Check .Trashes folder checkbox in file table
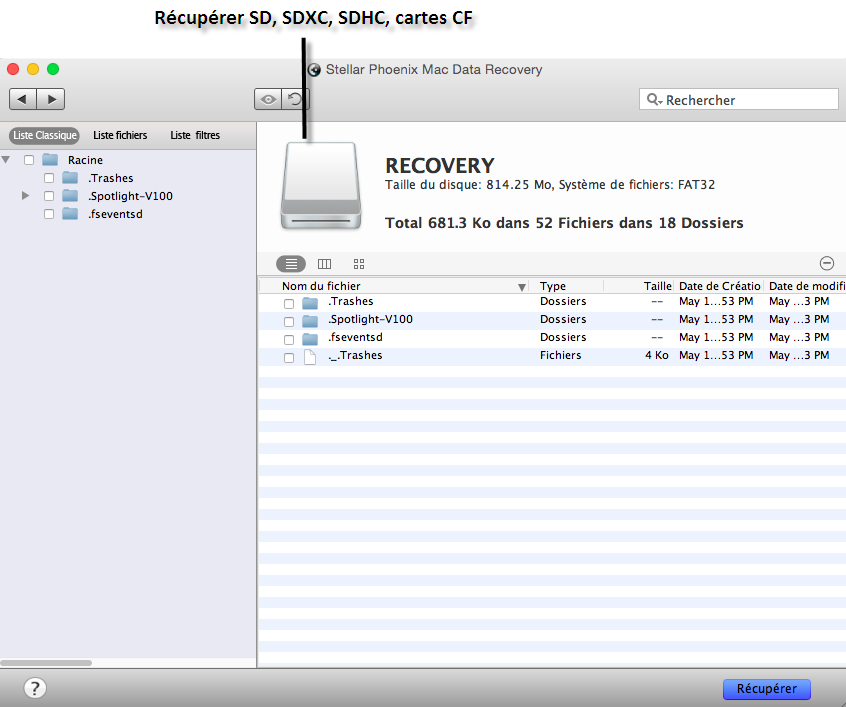846x707 pixels. (289, 304)
